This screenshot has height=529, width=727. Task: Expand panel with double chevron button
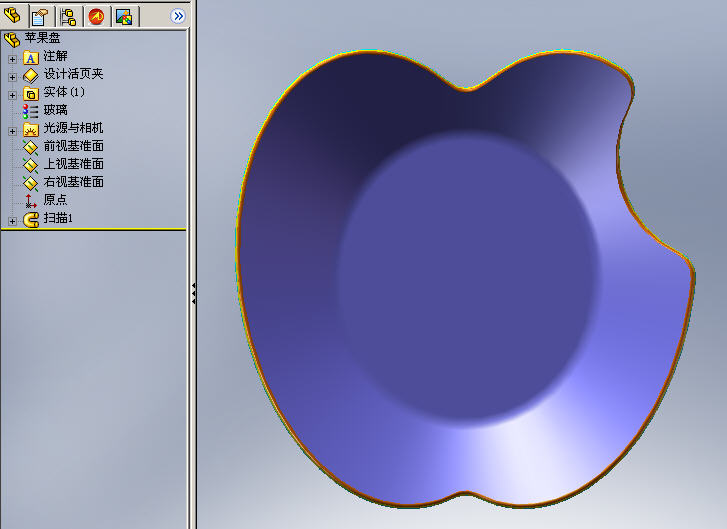(x=178, y=17)
